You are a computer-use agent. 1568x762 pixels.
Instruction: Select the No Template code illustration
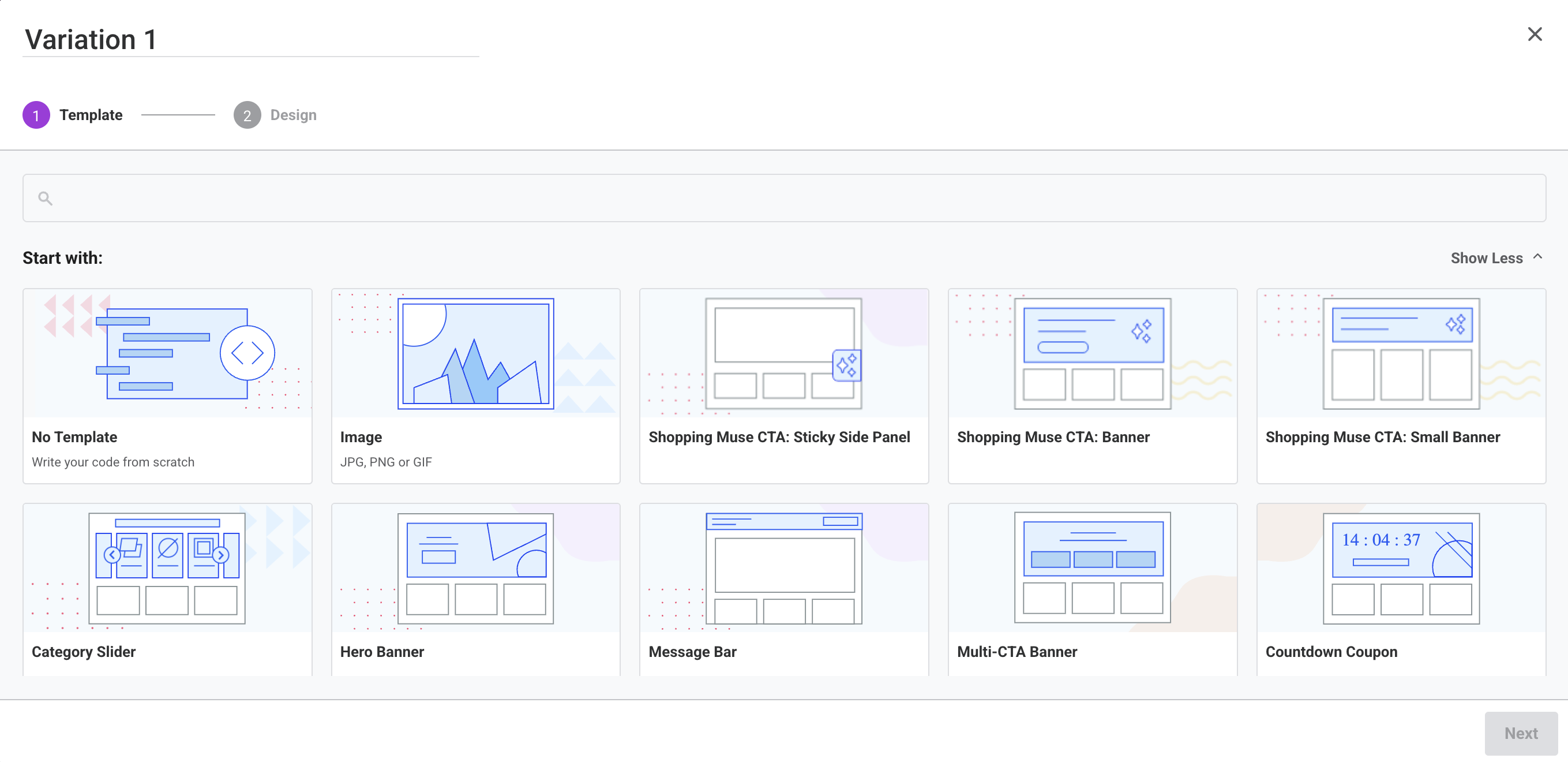[167, 353]
